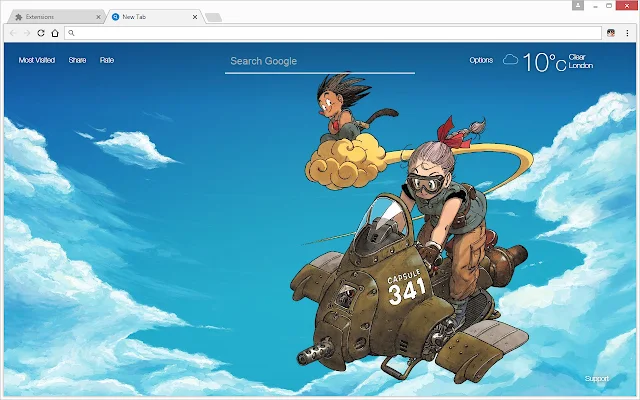Open the home page via house icon

[55, 33]
